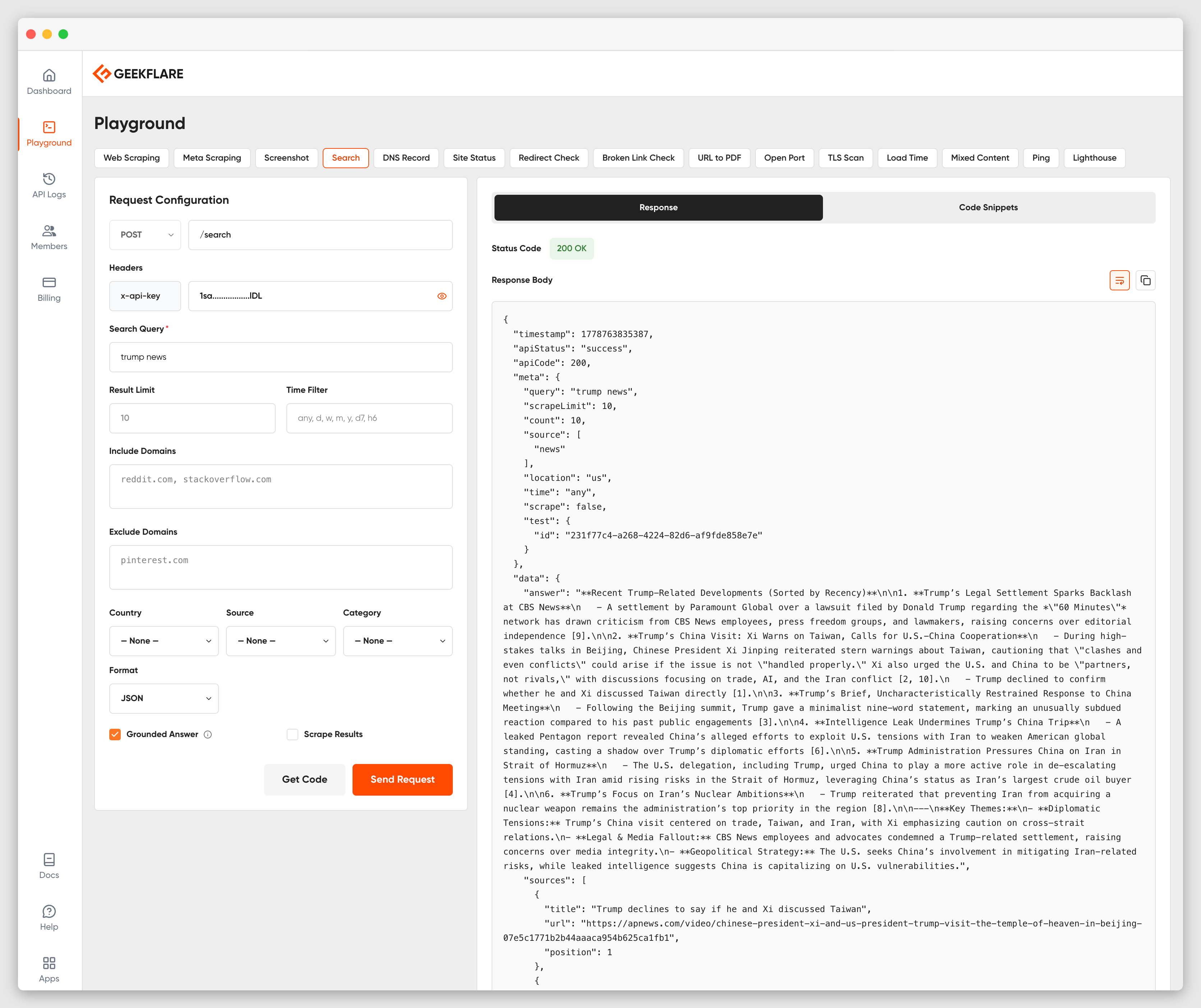Screen dimensions: 1201x1008
Task: Click the "apiStatus": "success" line
Action: [572, 349]
